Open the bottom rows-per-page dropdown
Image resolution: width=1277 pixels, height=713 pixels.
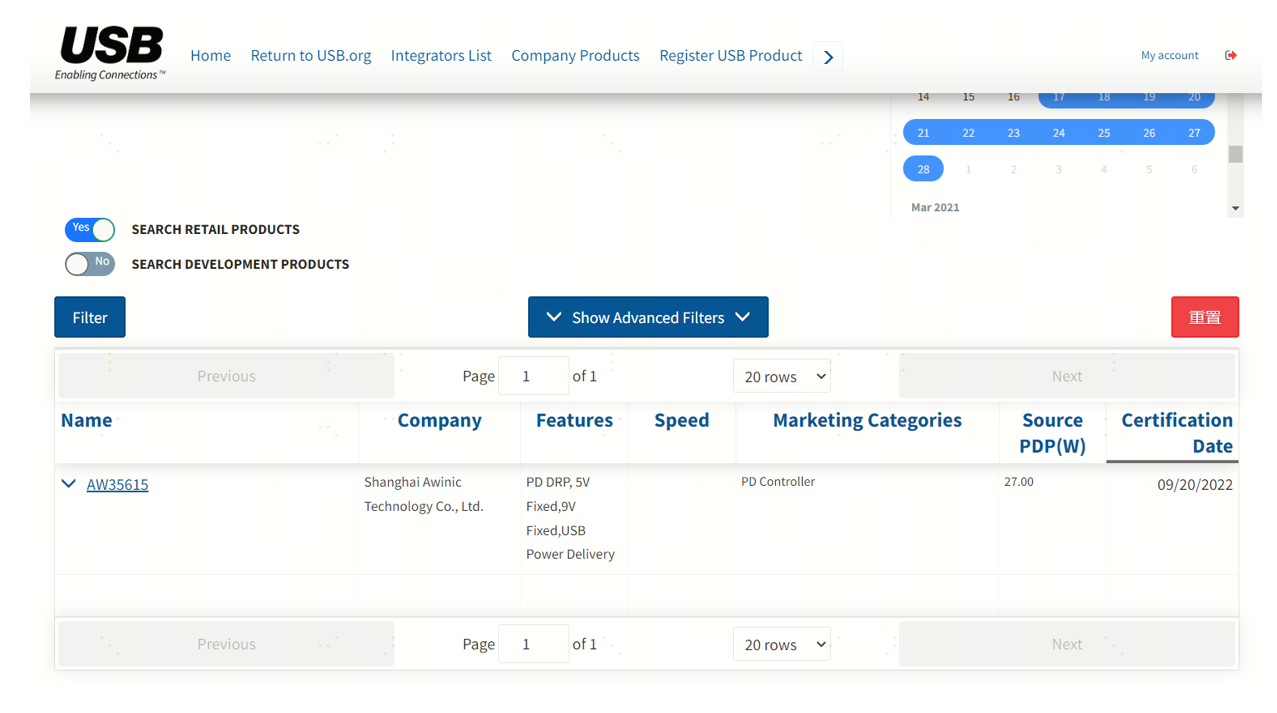coord(781,645)
